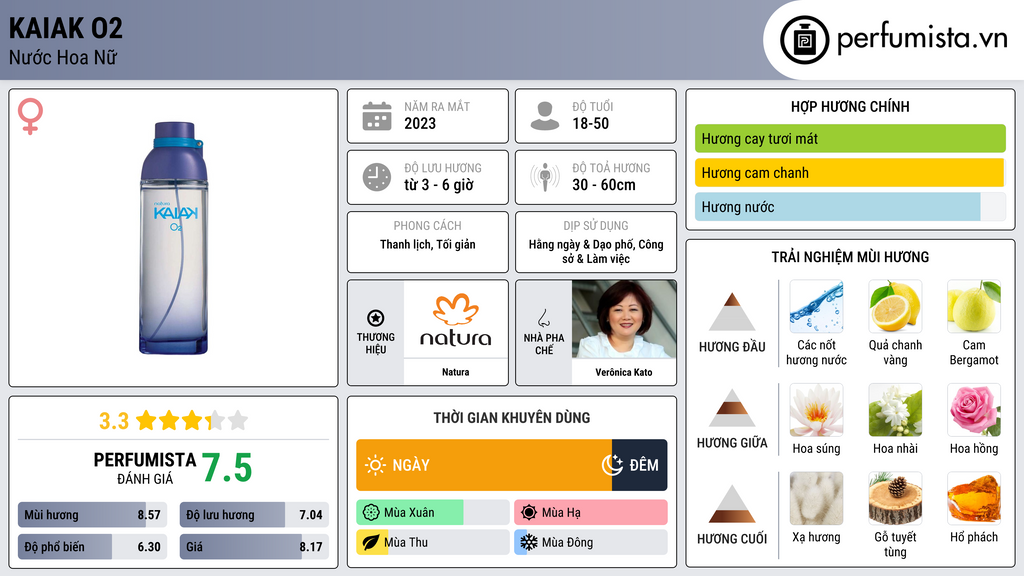The height and width of the screenshot is (576, 1024).
Task: Select the Ngày sun segment
Action: 484,465
